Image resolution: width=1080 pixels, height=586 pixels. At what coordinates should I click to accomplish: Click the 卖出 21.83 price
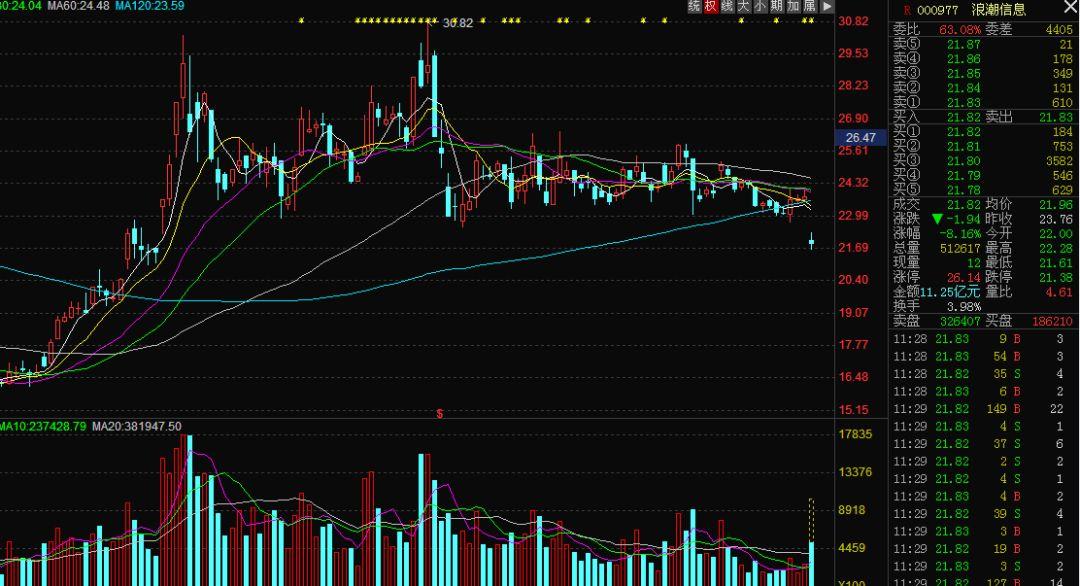point(1056,117)
